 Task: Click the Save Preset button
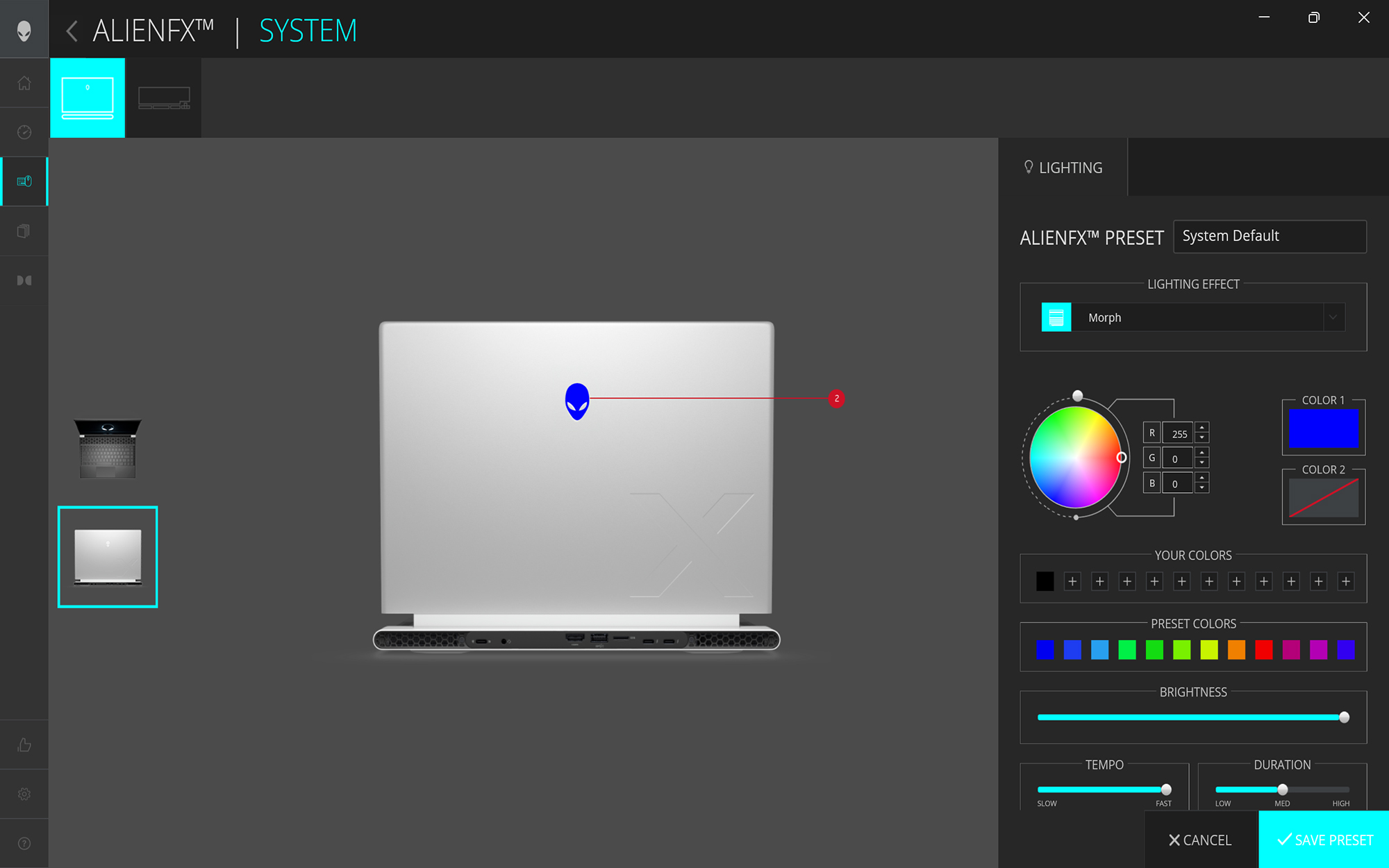tap(1324, 840)
